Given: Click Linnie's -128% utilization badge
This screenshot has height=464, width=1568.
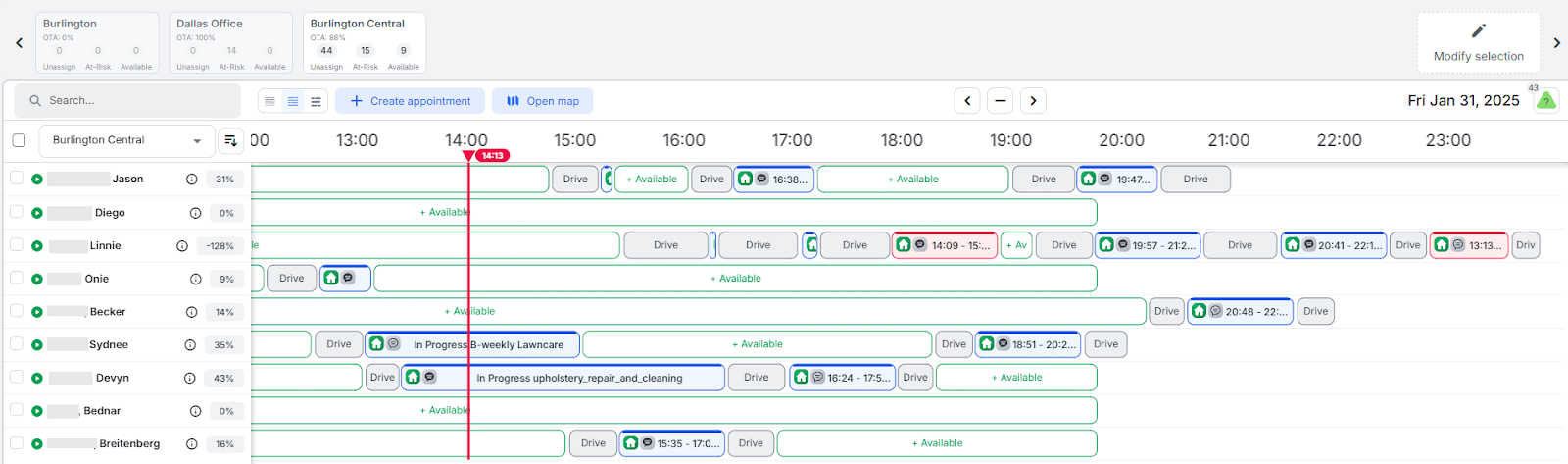Looking at the screenshot, I should coord(220,246).
